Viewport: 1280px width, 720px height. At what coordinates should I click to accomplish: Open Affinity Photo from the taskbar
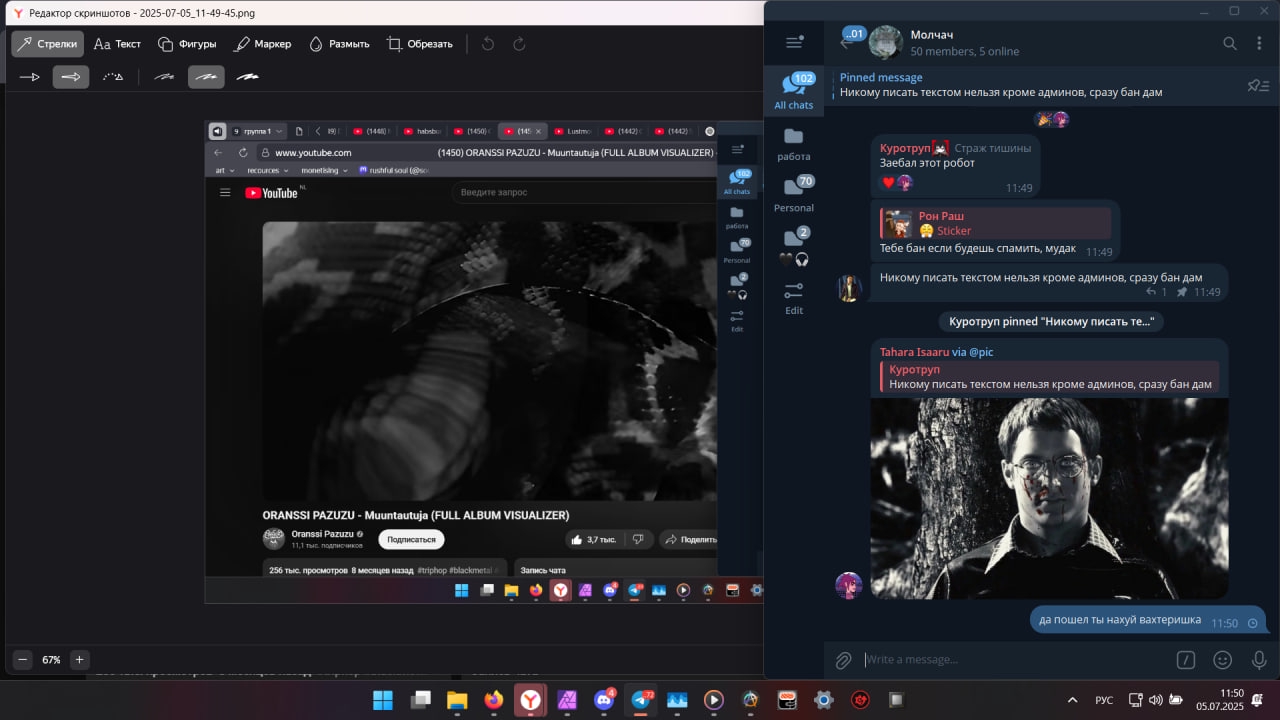[567, 700]
